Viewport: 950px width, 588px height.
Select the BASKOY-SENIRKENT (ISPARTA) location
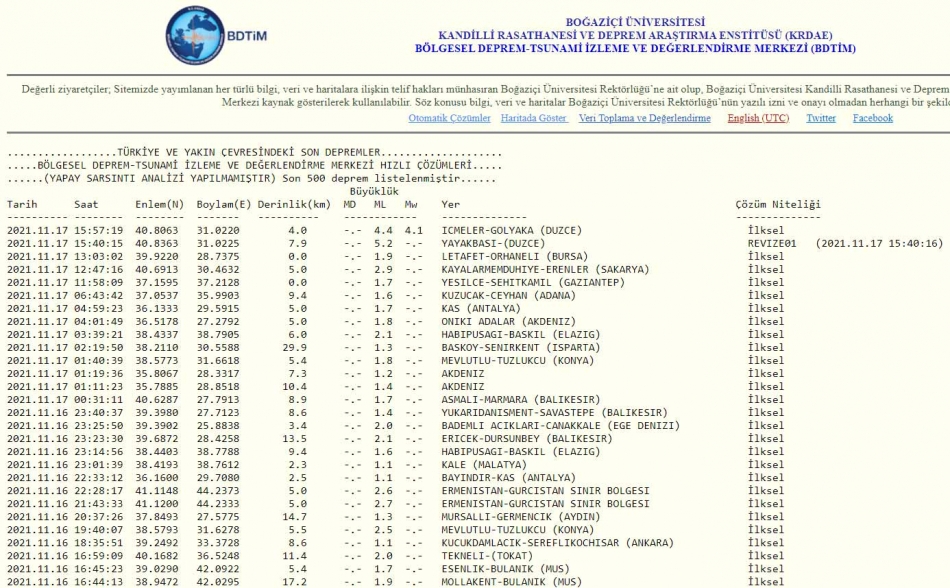click(x=520, y=348)
